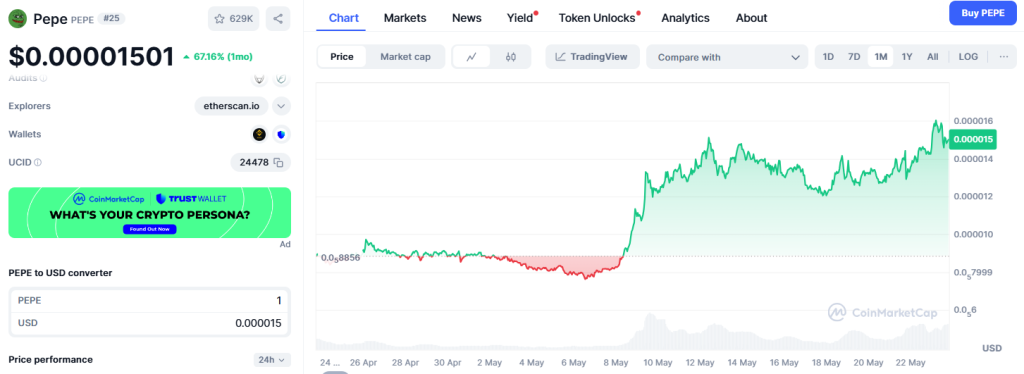Click the share icon next to watchlist

click(x=278, y=19)
